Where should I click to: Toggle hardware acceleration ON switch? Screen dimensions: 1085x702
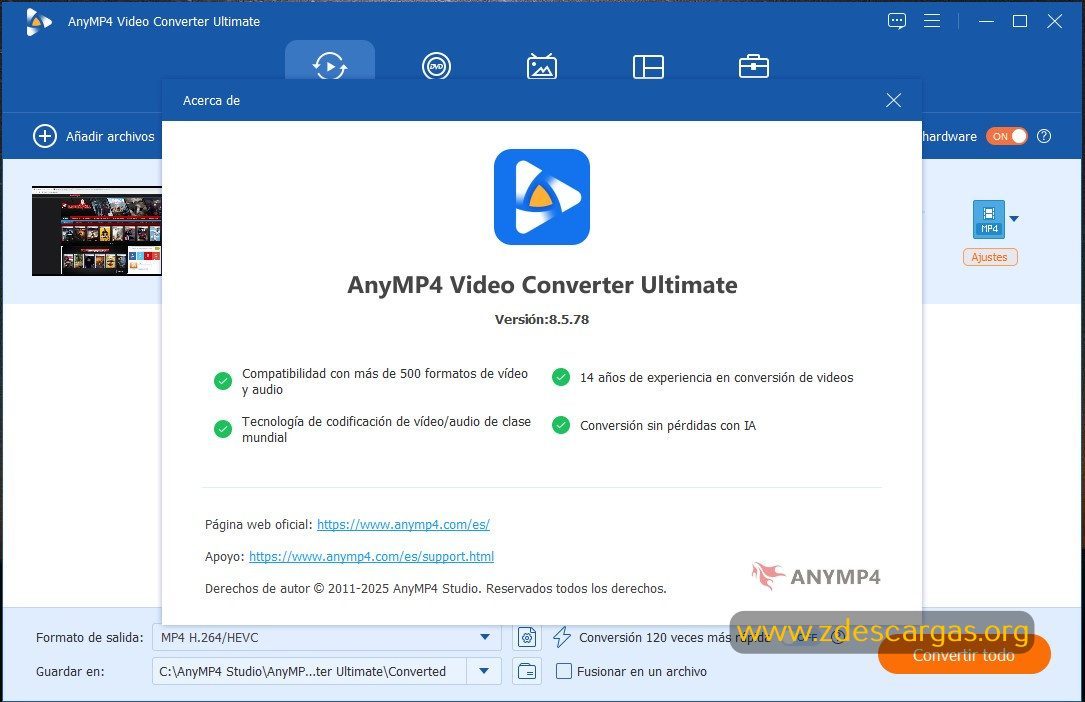(x=1008, y=136)
